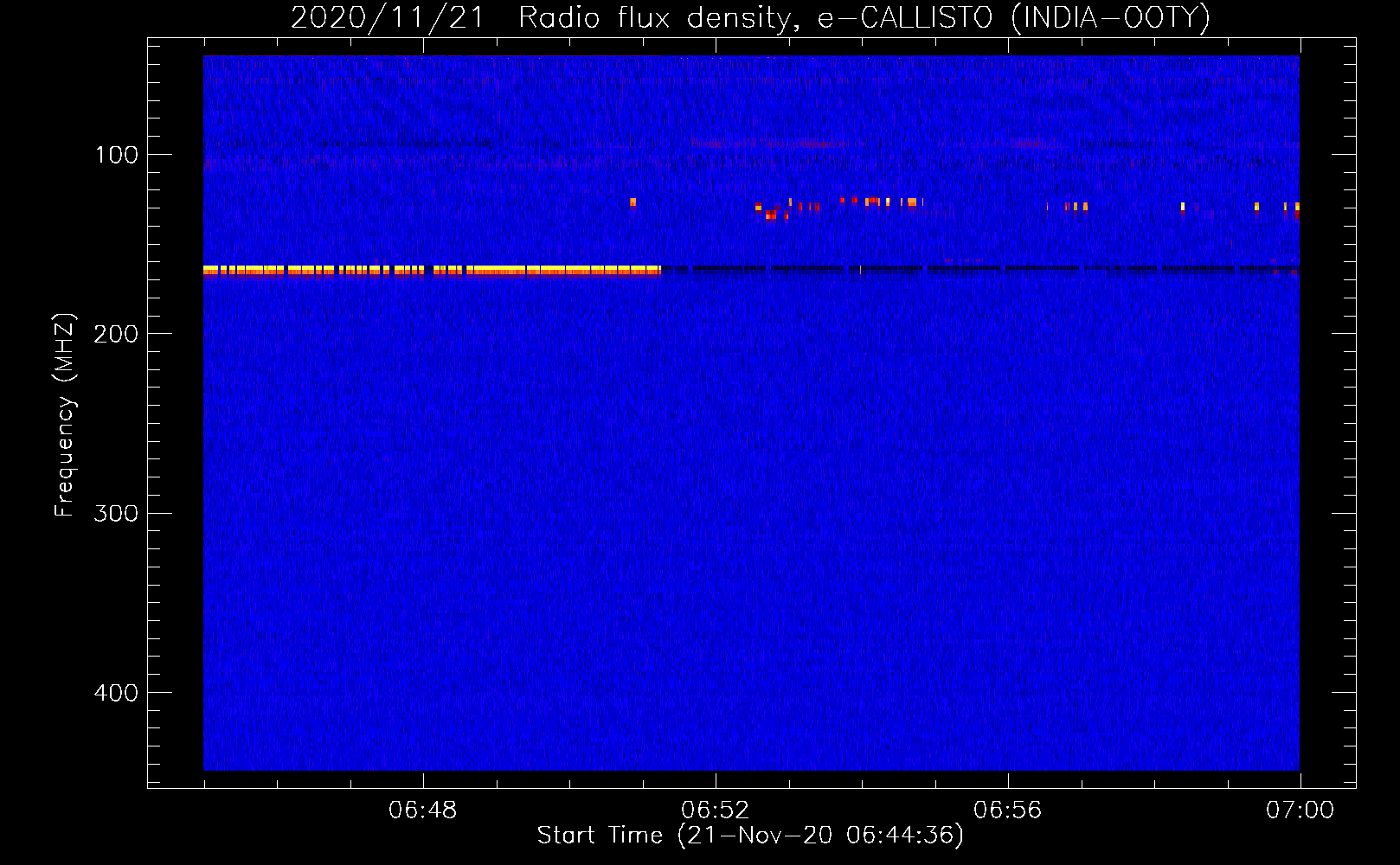
Task: Click the plot title "2020/11/21 Radio flux density, e-CALLISTO (INDIA-OOTY)"
Action: pyautogui.click(x=750, y=17)
